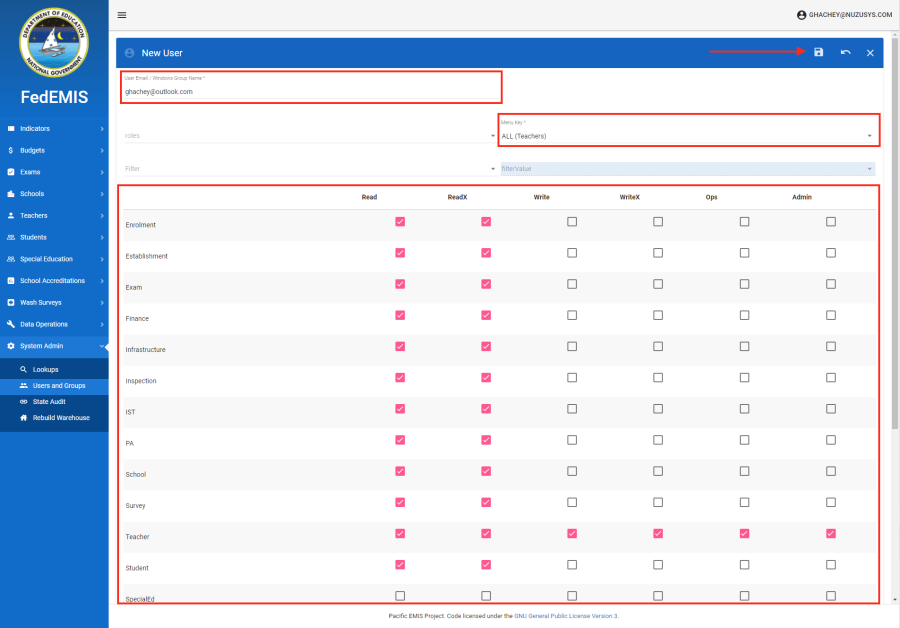
Task: Open the hamburger menu icon
Action: [x=122, y=15]
